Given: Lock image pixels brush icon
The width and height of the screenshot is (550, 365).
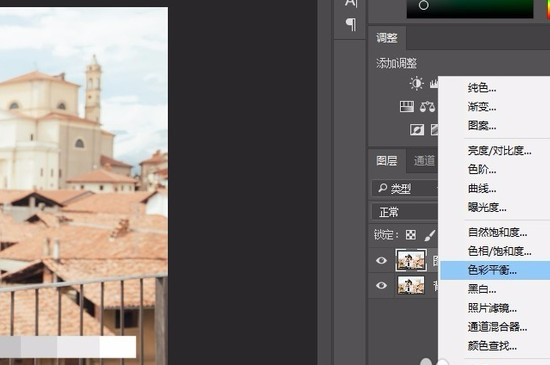Looking at the screenshot, I should (429, 235).
